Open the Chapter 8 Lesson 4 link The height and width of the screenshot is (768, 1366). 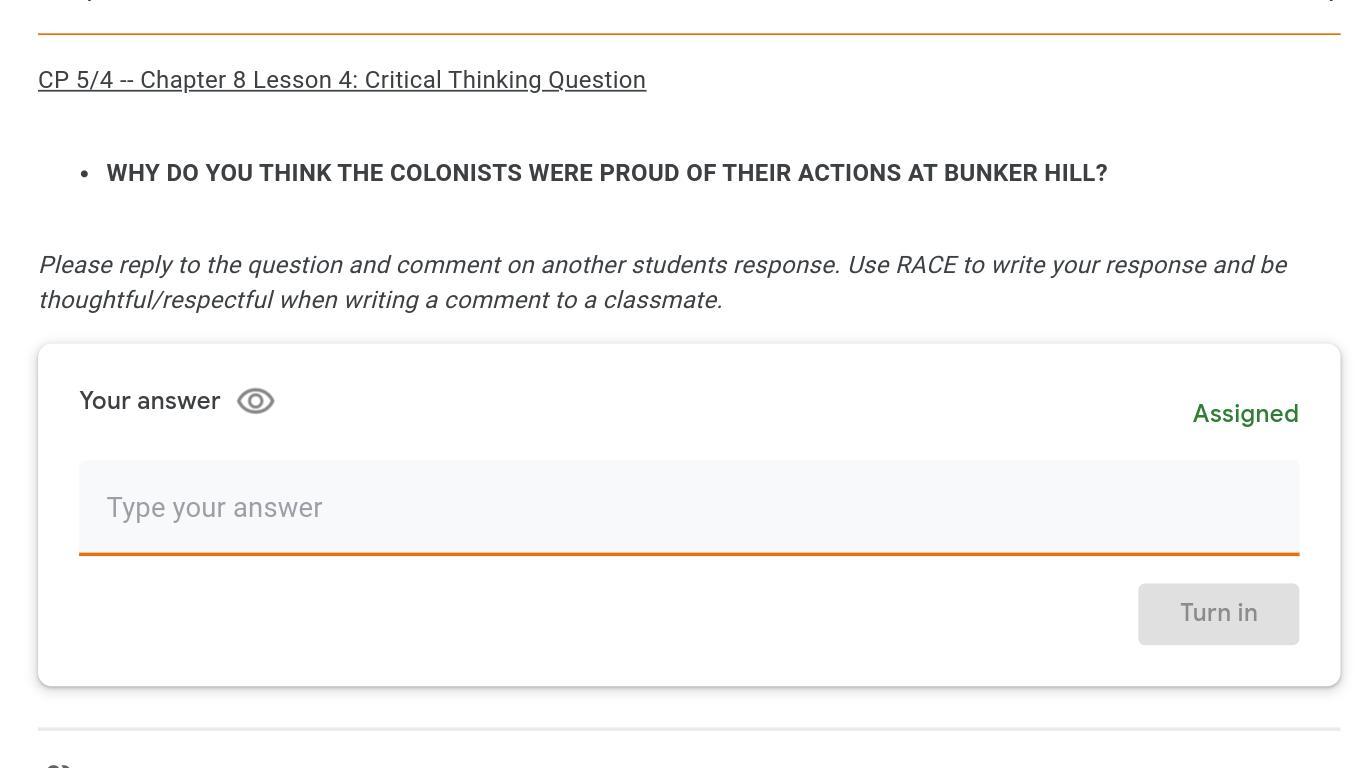tap(342, 80)
